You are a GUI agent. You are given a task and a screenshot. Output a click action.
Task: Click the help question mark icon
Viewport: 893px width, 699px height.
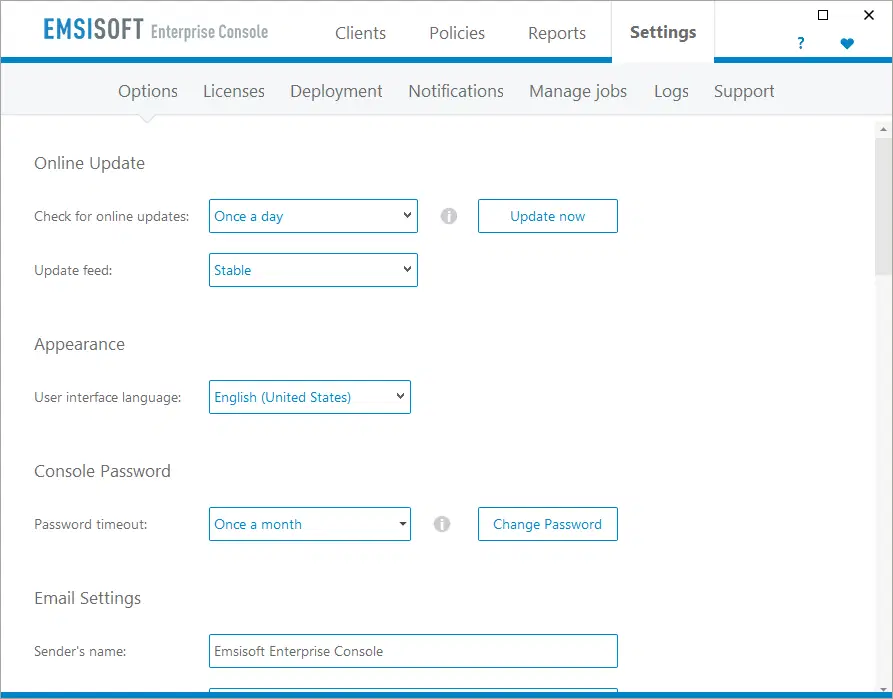[801, 44]
